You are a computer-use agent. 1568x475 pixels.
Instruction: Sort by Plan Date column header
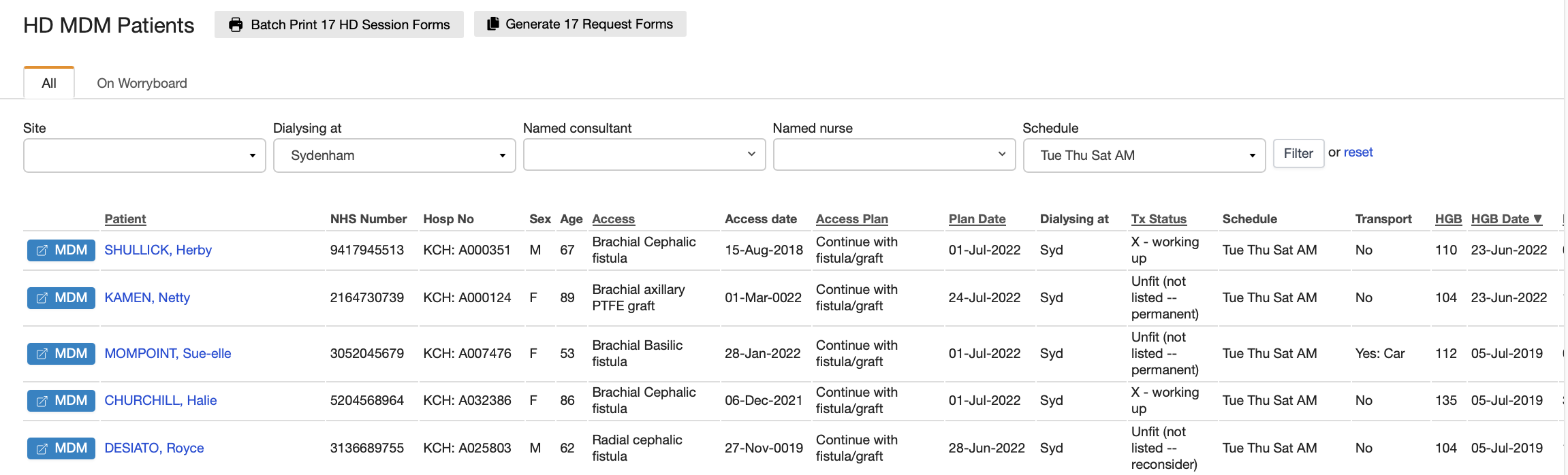click(x=977, y=219)
